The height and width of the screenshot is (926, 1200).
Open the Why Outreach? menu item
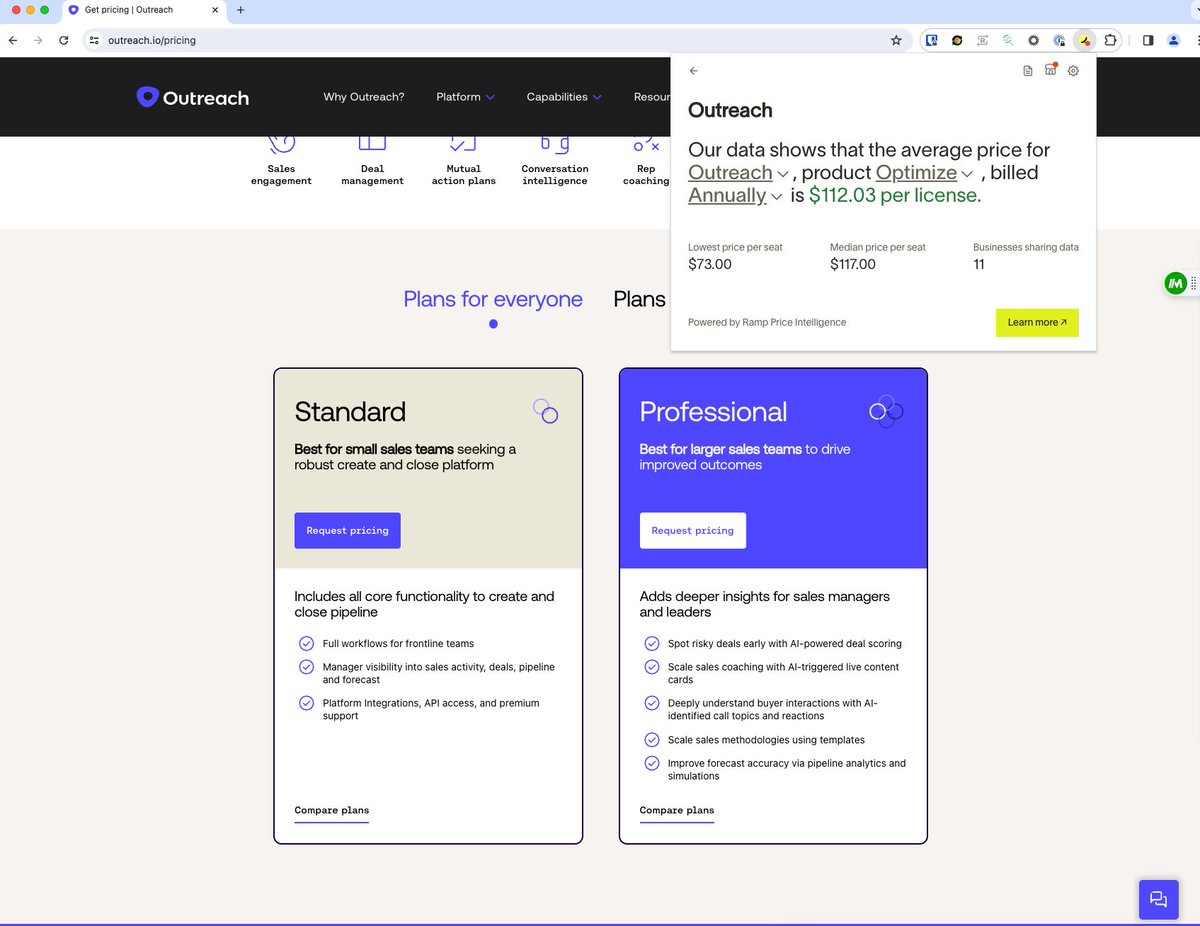(364, 97)
